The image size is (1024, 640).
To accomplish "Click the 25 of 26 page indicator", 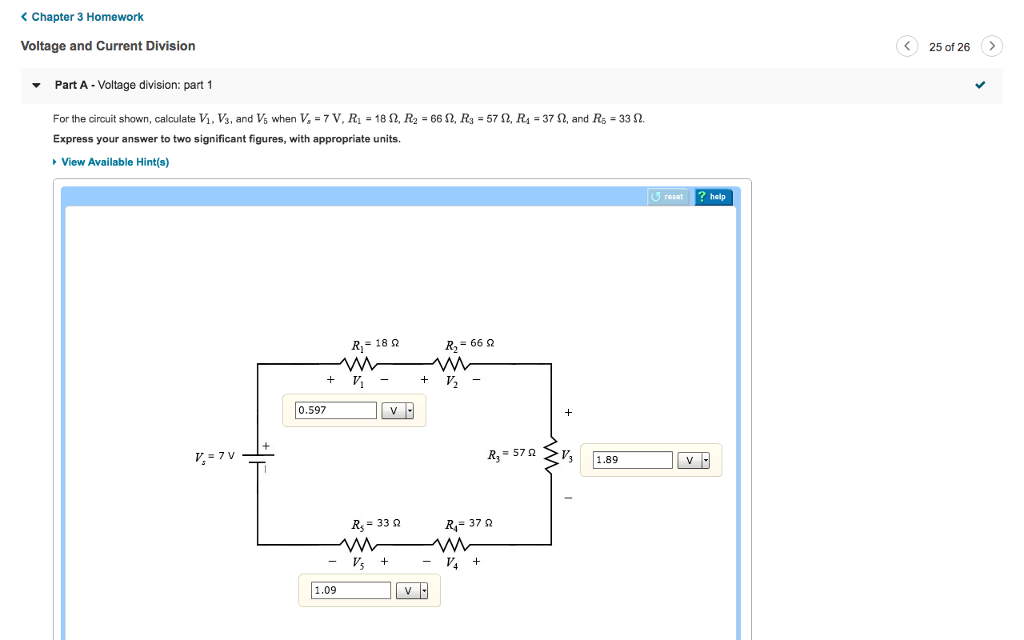I will pyautogui.click(x=949, y=46).
